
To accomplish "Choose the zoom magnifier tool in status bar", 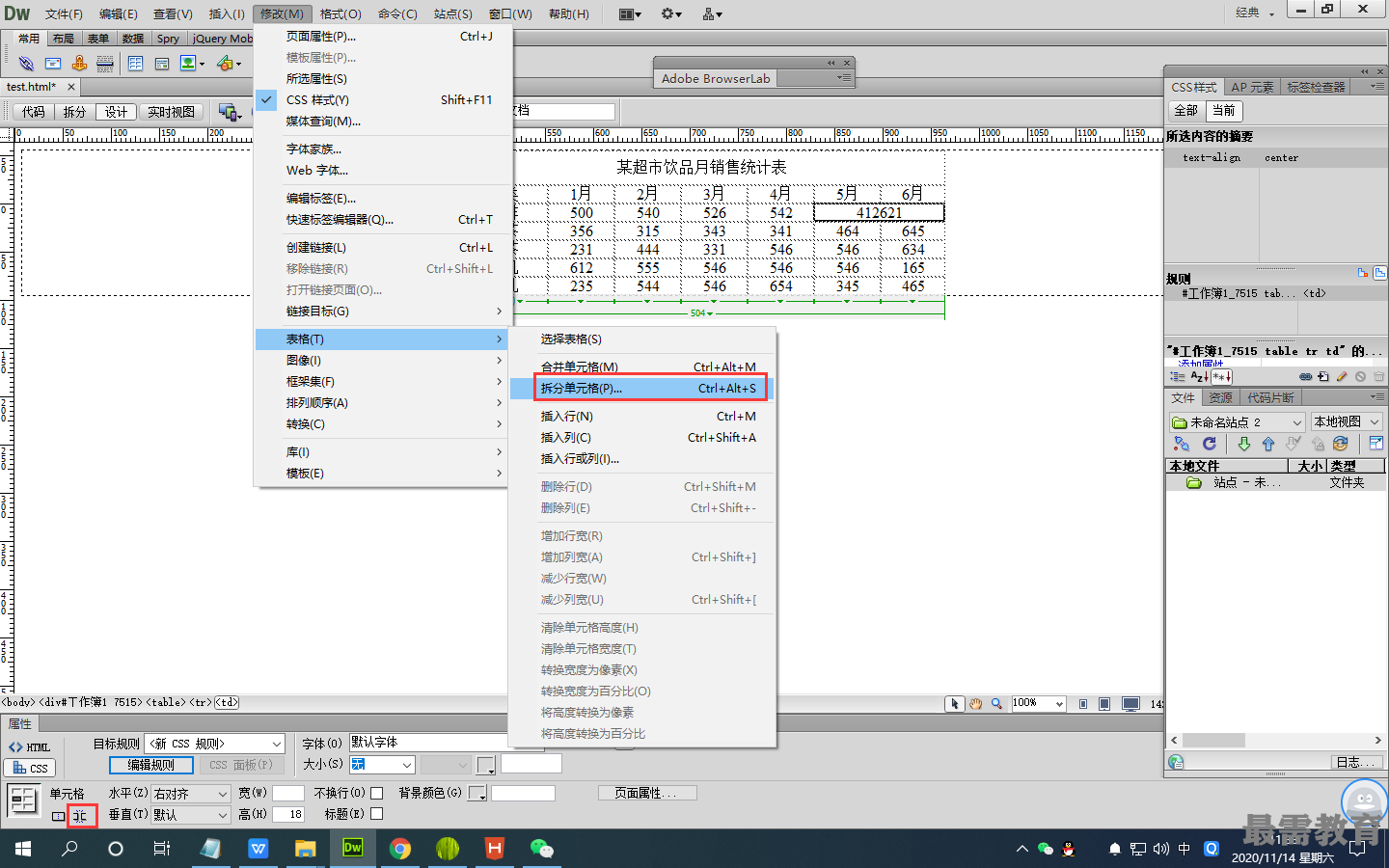I will point(996,704).
